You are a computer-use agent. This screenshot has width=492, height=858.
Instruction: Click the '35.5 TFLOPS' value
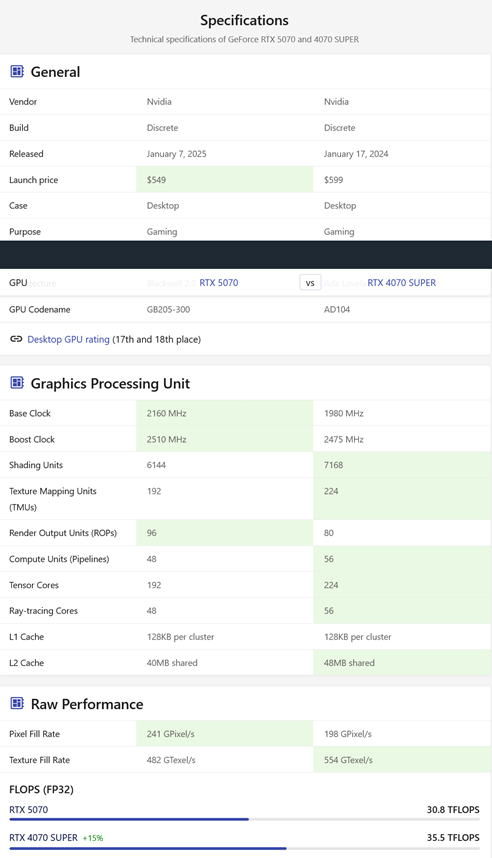pyautogui.click(x=453, y=838)
